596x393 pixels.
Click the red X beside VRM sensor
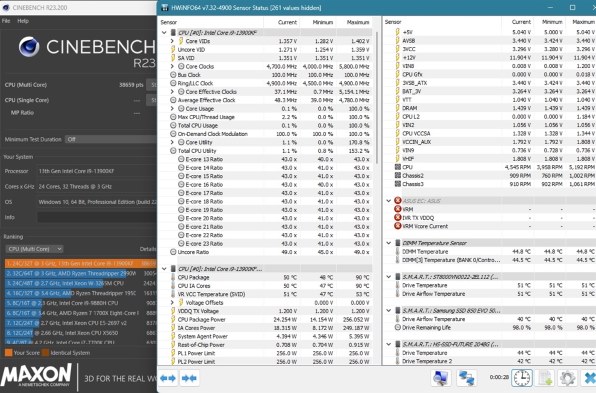(x=398, y=209)
